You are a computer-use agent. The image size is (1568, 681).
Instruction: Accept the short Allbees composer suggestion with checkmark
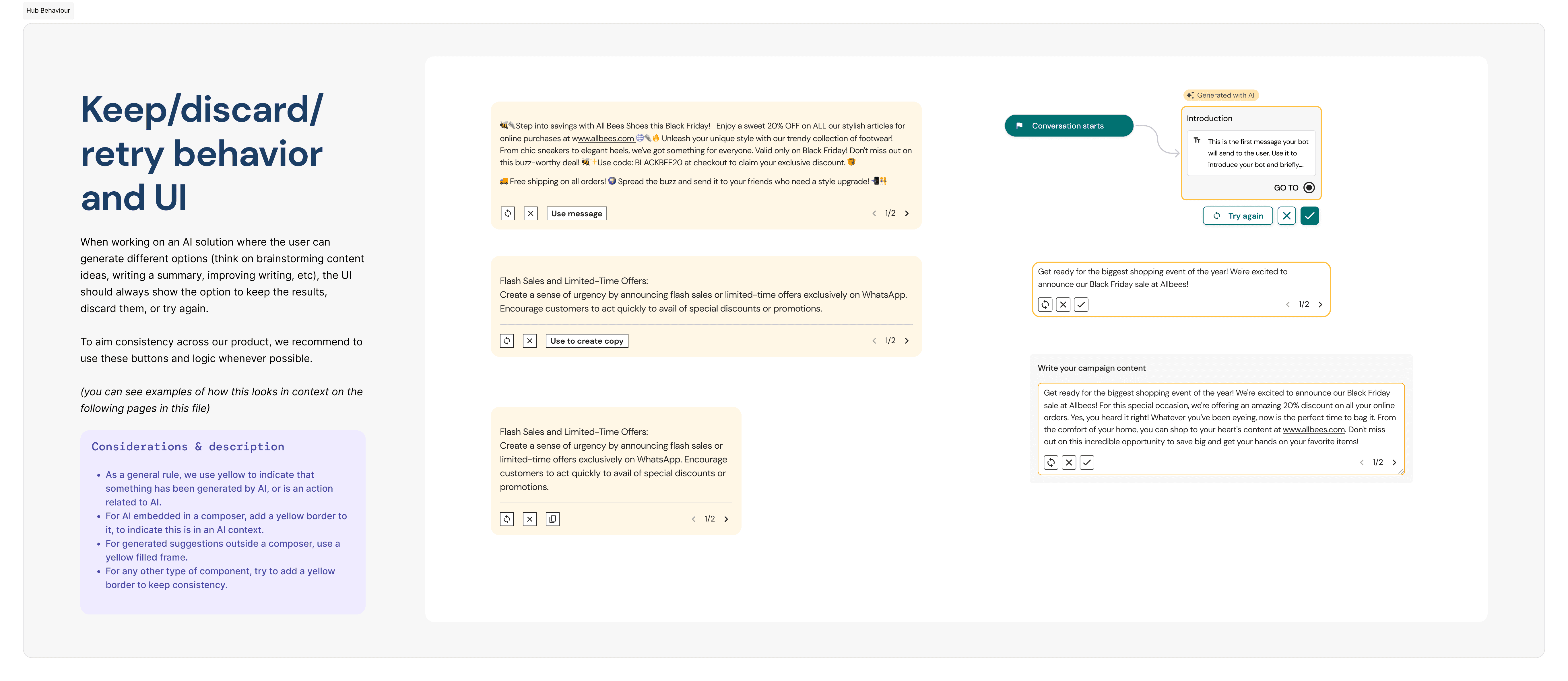(x=1081, y=305)
